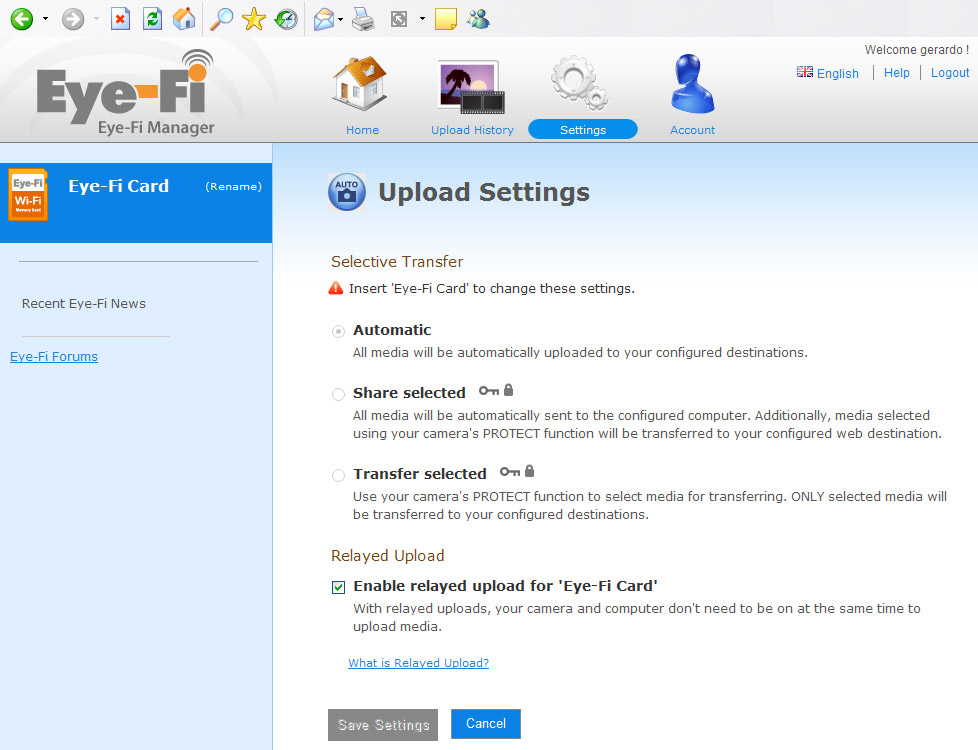Click the Mail envelope toolbar icon

point(324,19)
